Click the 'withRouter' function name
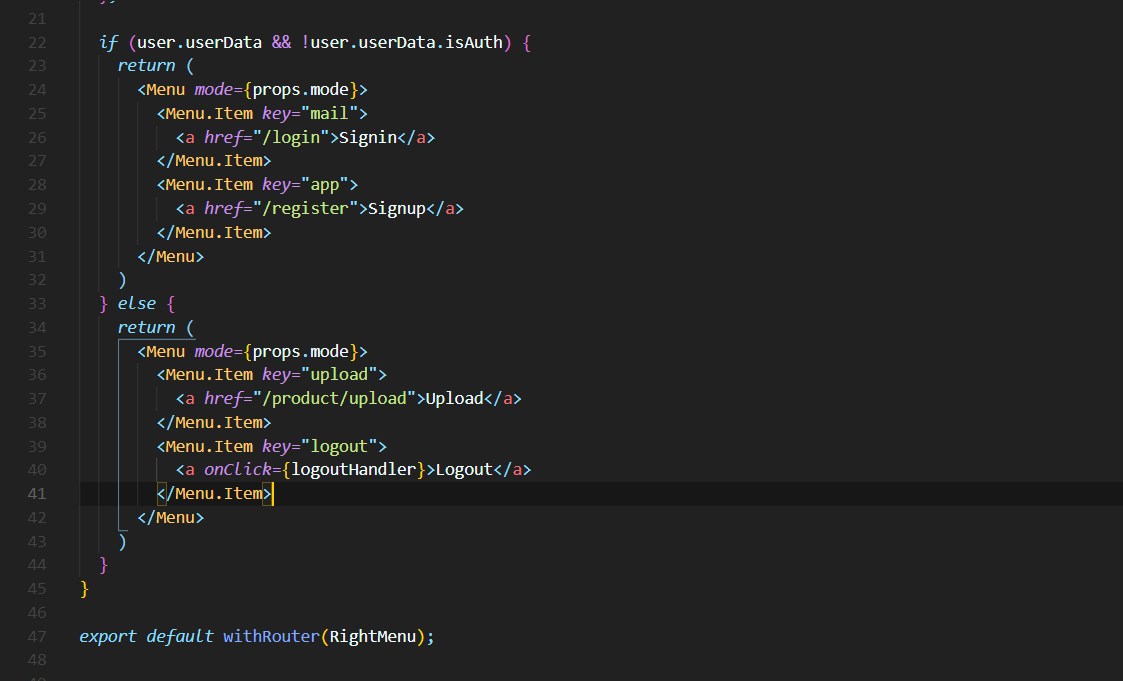 click(x=271, y=637)
